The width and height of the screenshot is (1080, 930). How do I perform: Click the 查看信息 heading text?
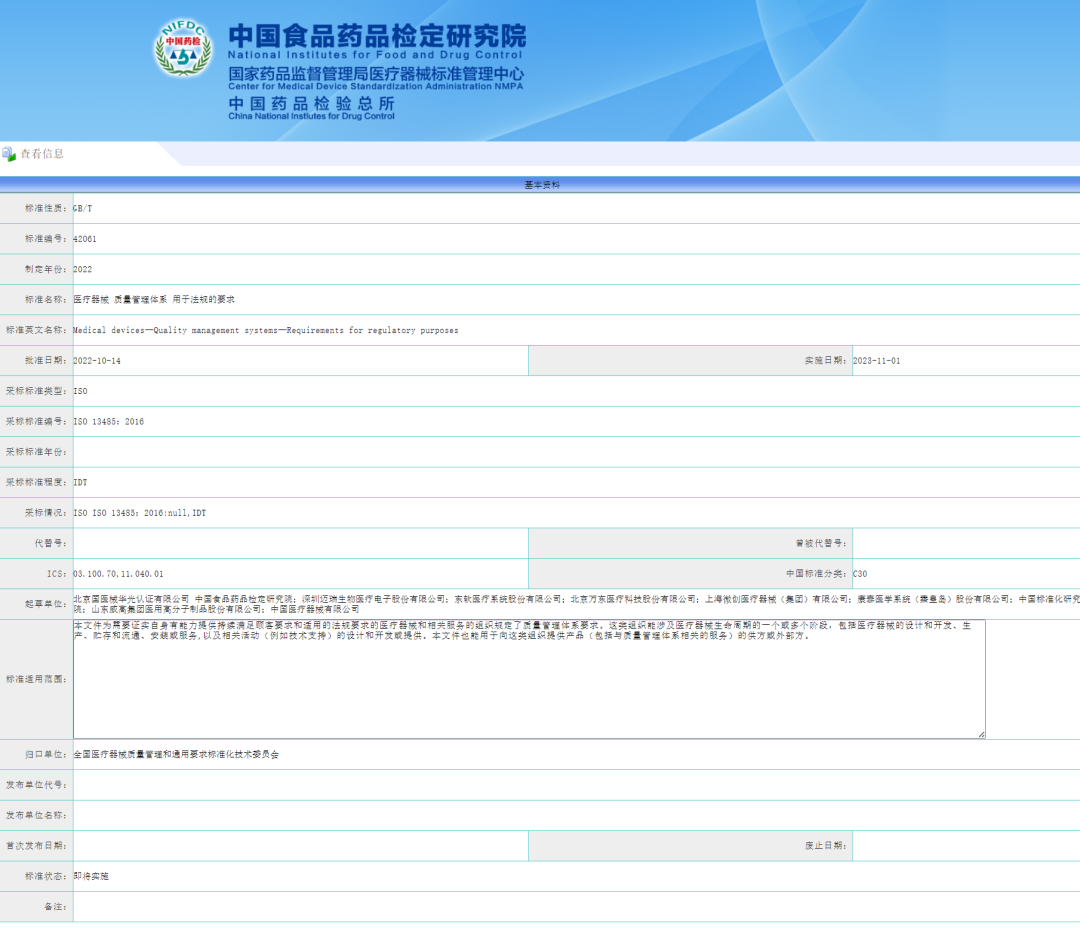tap(42, 154)
